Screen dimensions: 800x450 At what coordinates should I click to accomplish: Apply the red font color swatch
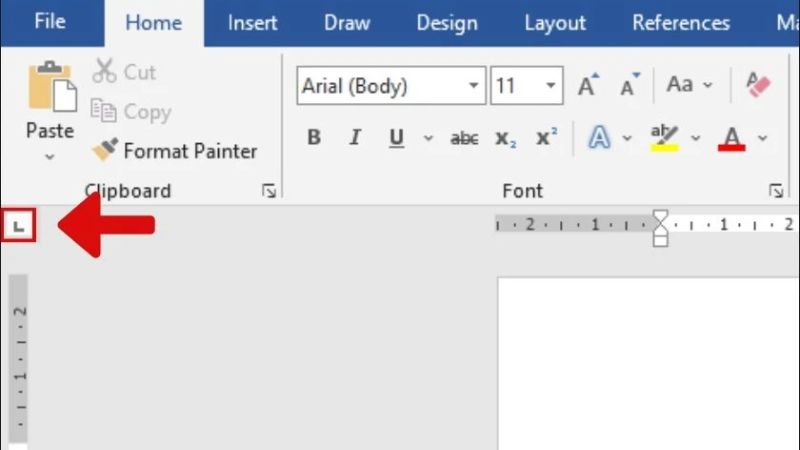click(732, 138)
